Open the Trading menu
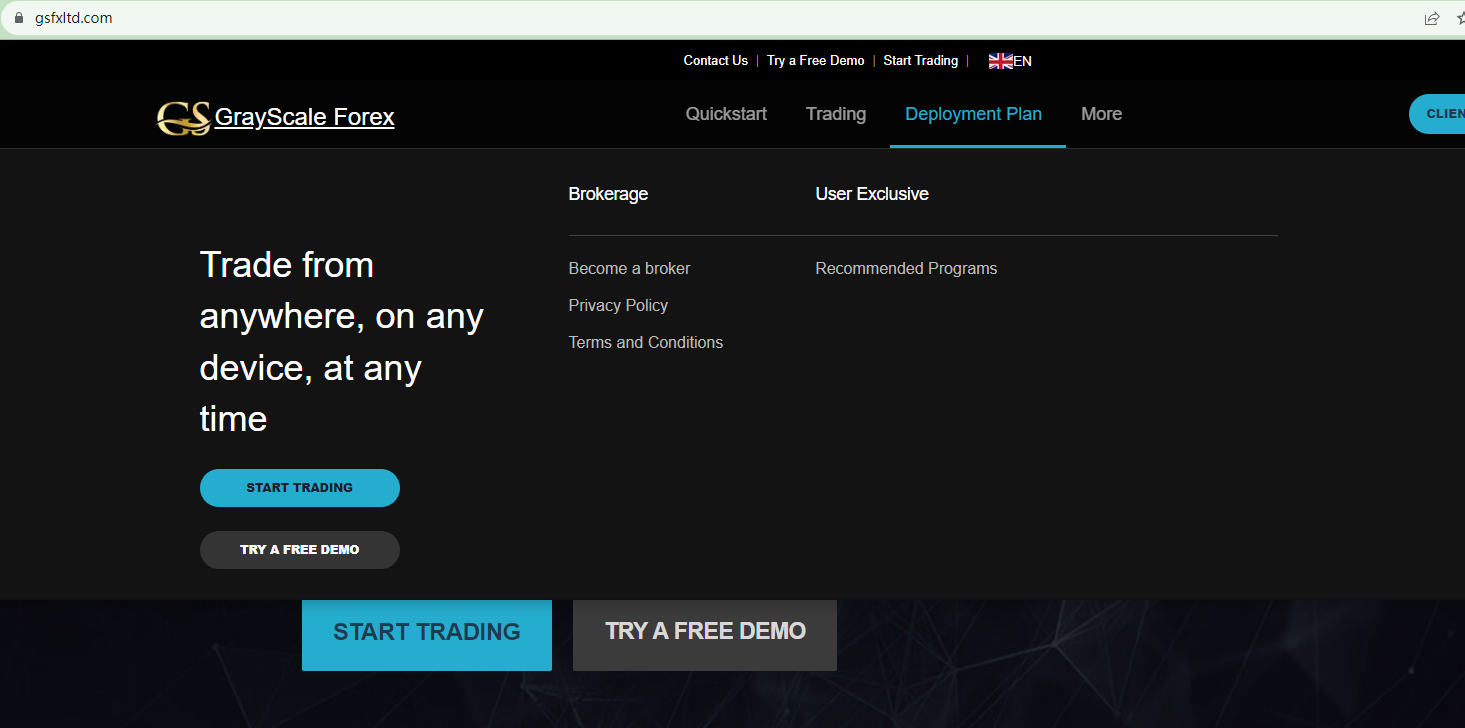Screen dimensions: 1465x728 point(835,114)
